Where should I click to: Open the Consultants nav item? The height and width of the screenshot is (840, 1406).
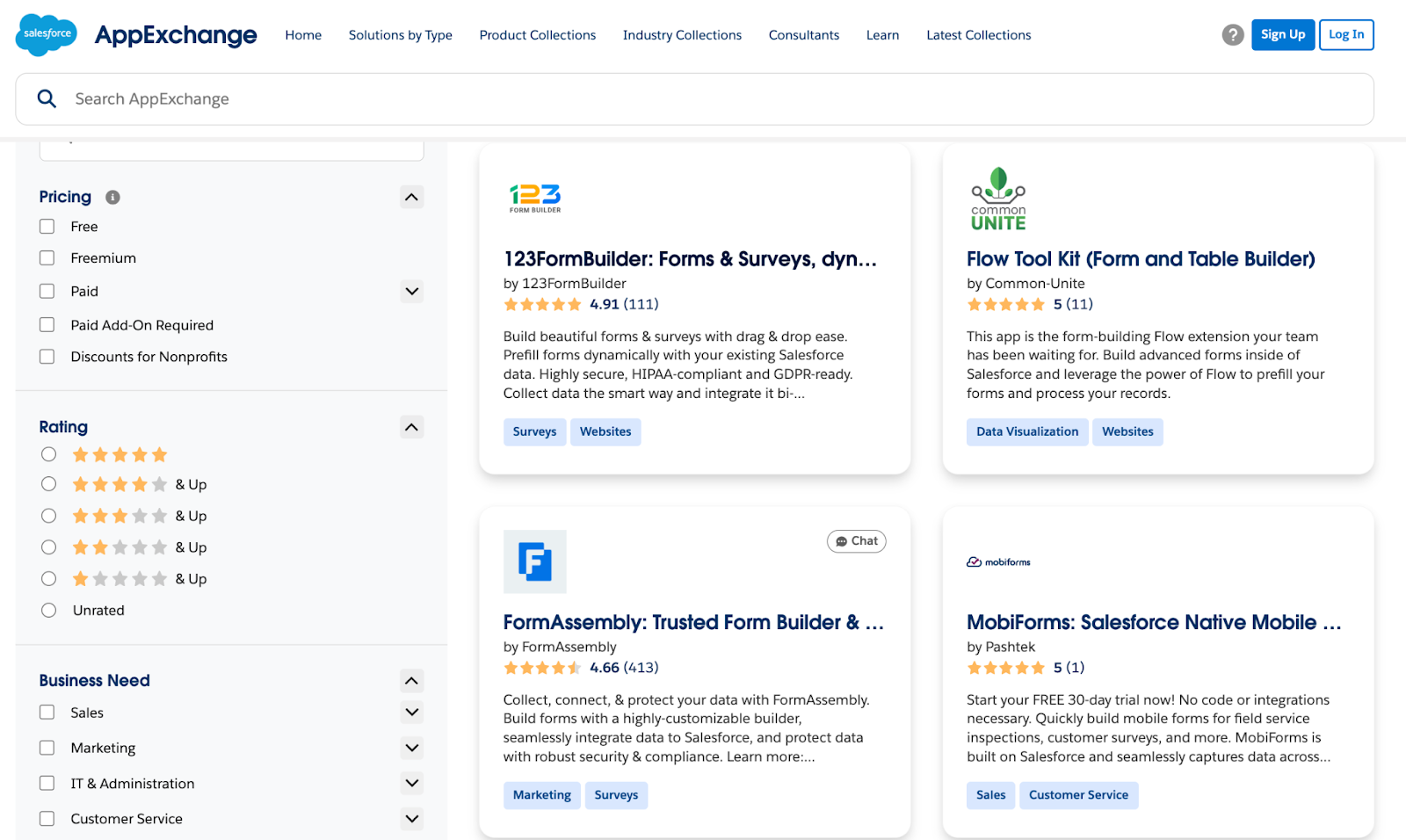click(804, 35)
